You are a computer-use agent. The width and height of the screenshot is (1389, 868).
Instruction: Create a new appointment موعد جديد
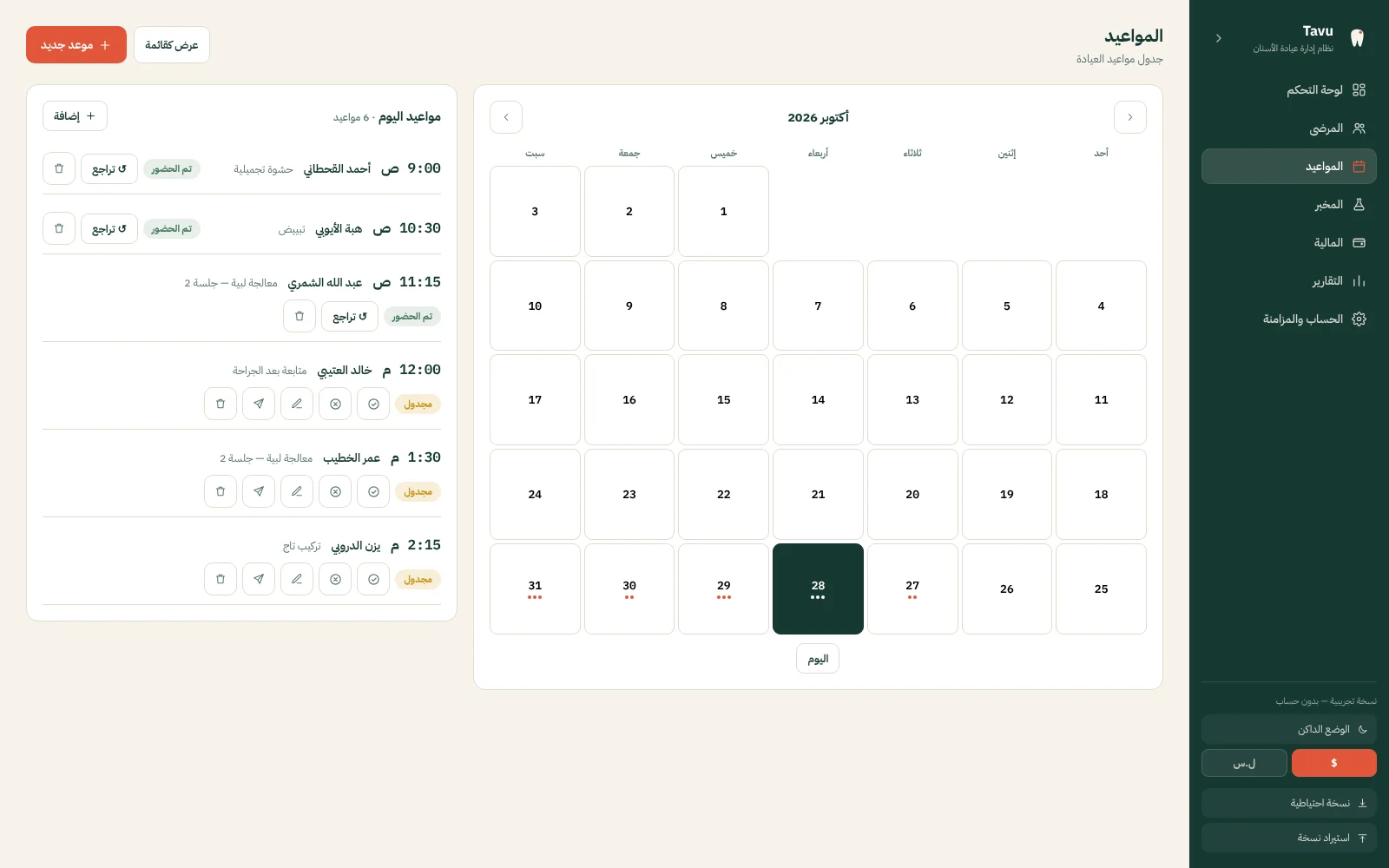pyautogui.click(x=76, y=45)
